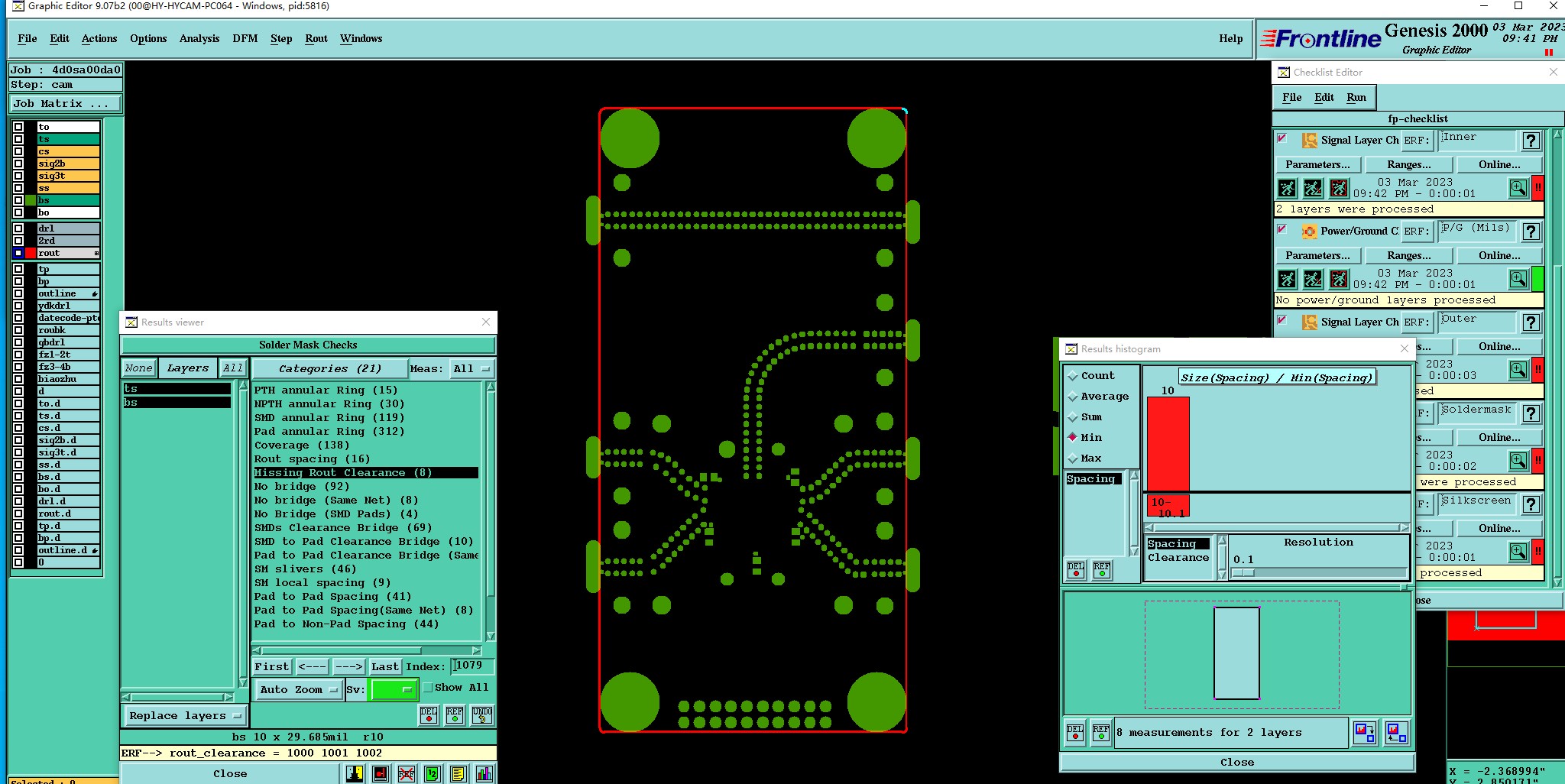Toggle the checkbox for Power/Ground check
The image size is (1565, 784).
tap(1282, 230)
